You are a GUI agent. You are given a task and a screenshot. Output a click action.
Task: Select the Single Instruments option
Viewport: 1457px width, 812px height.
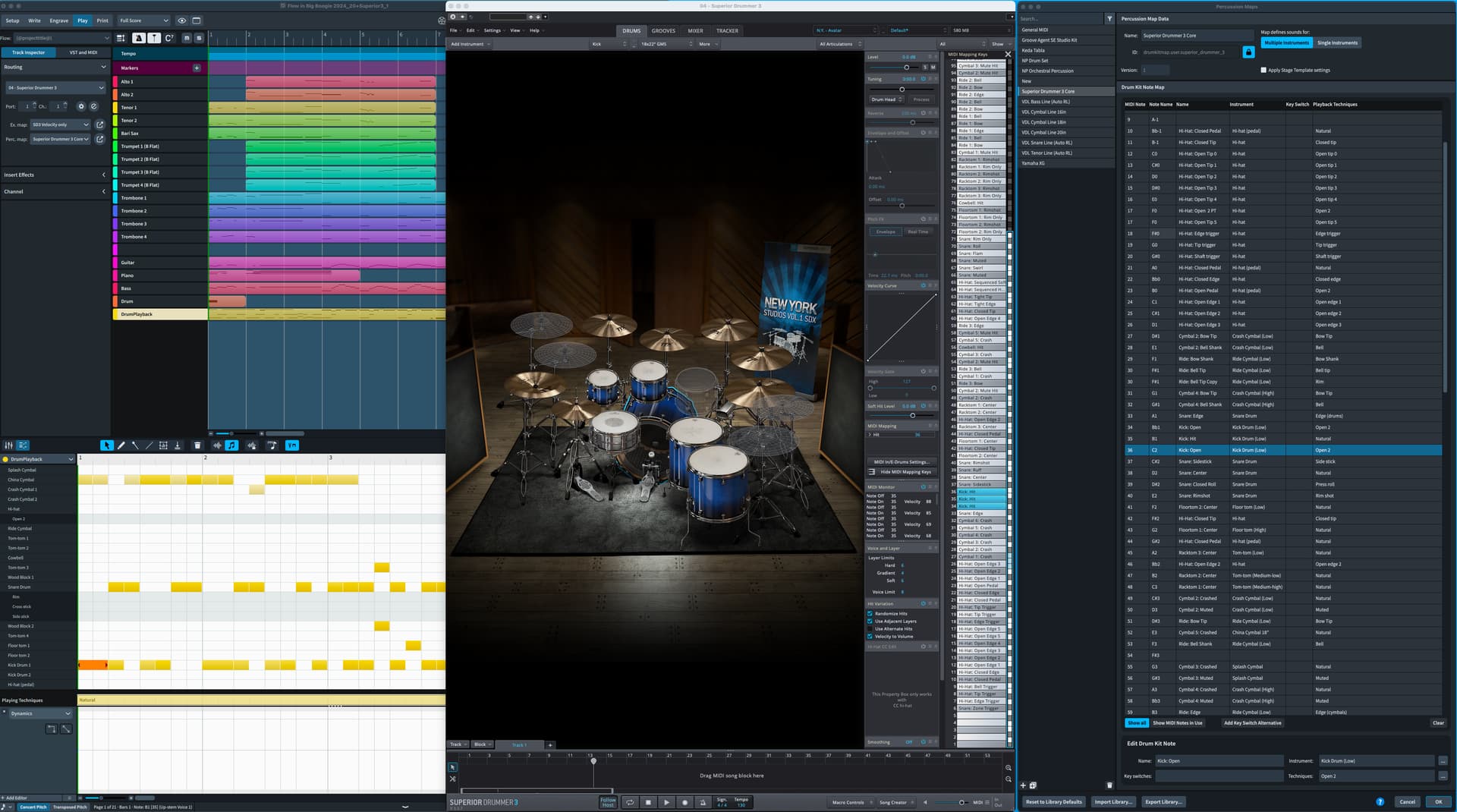point(1337,43)
